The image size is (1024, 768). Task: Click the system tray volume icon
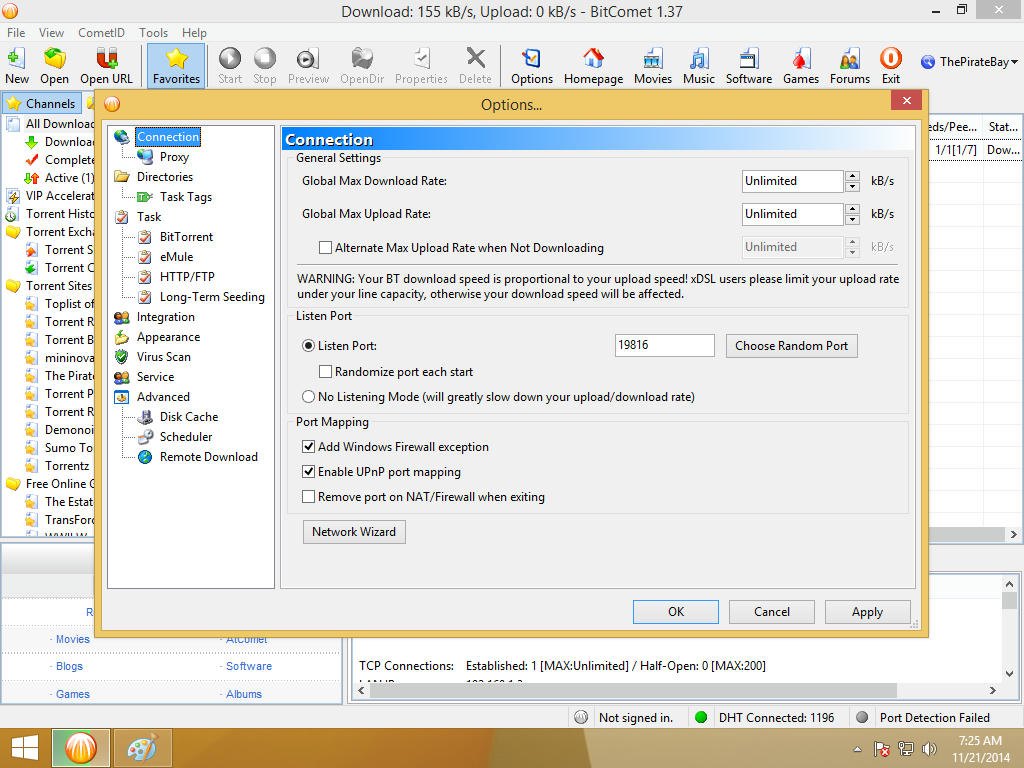click(x=929, y=748)
